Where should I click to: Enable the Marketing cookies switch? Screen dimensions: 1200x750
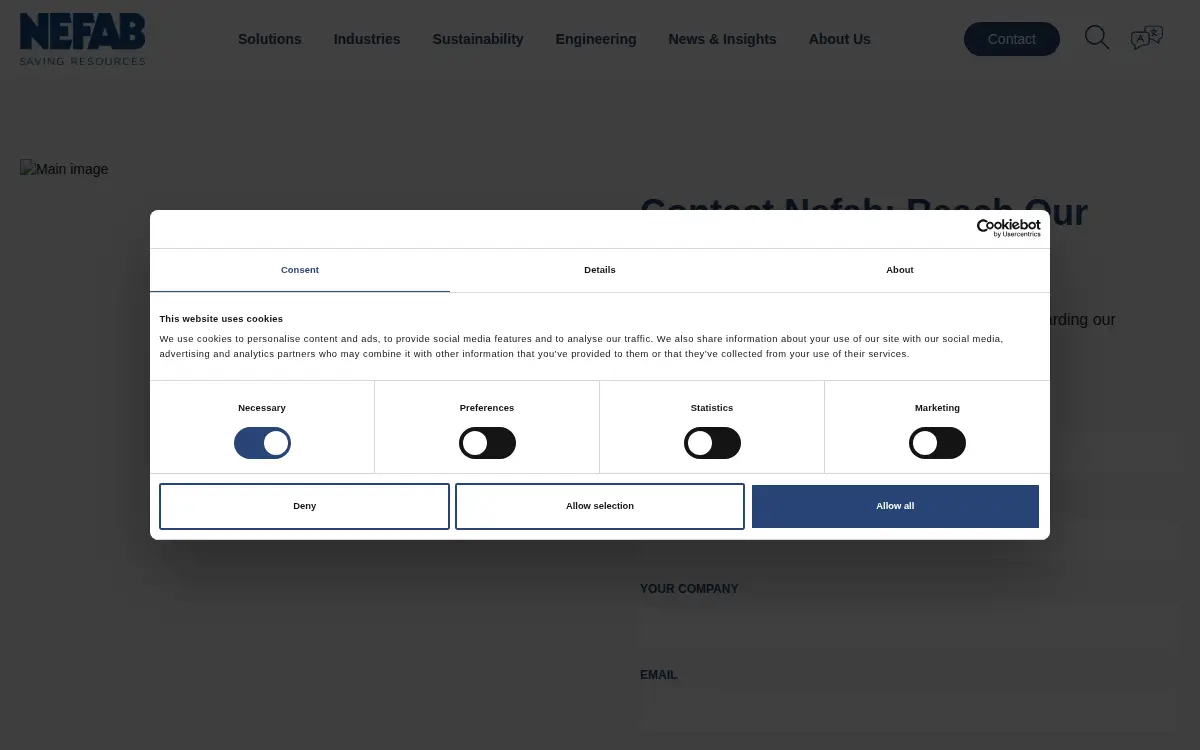(x=937, y=443)
